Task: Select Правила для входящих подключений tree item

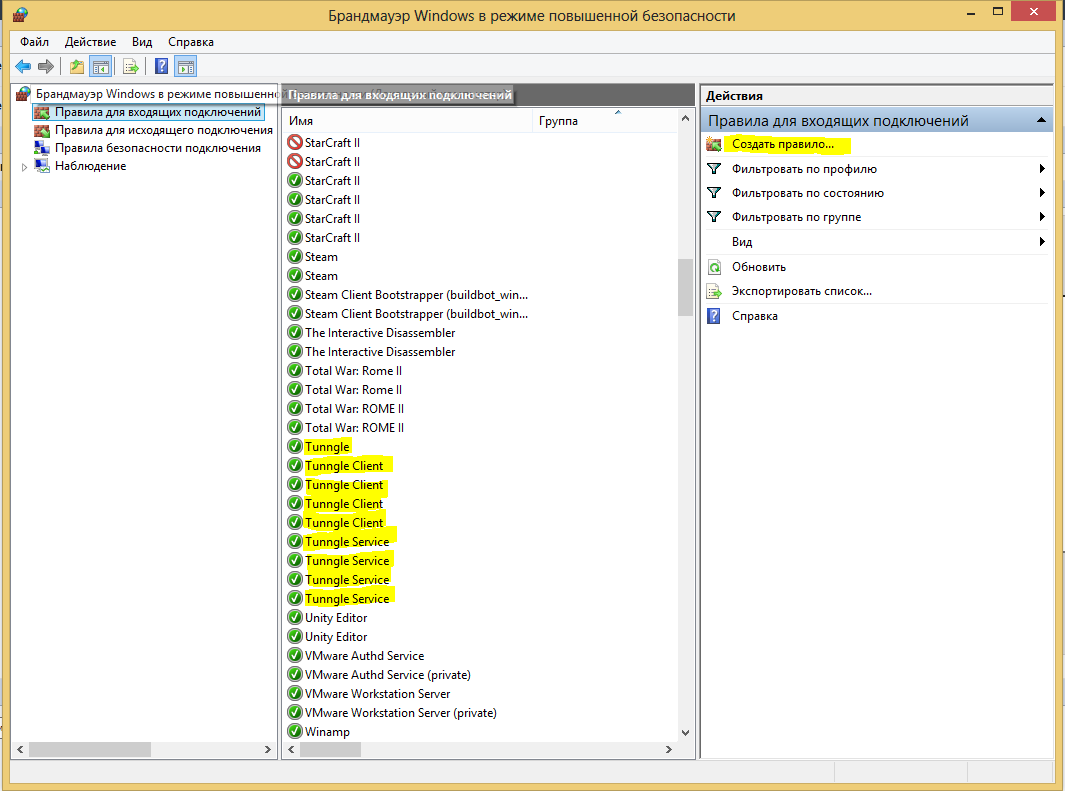Action: coord(158,112)
